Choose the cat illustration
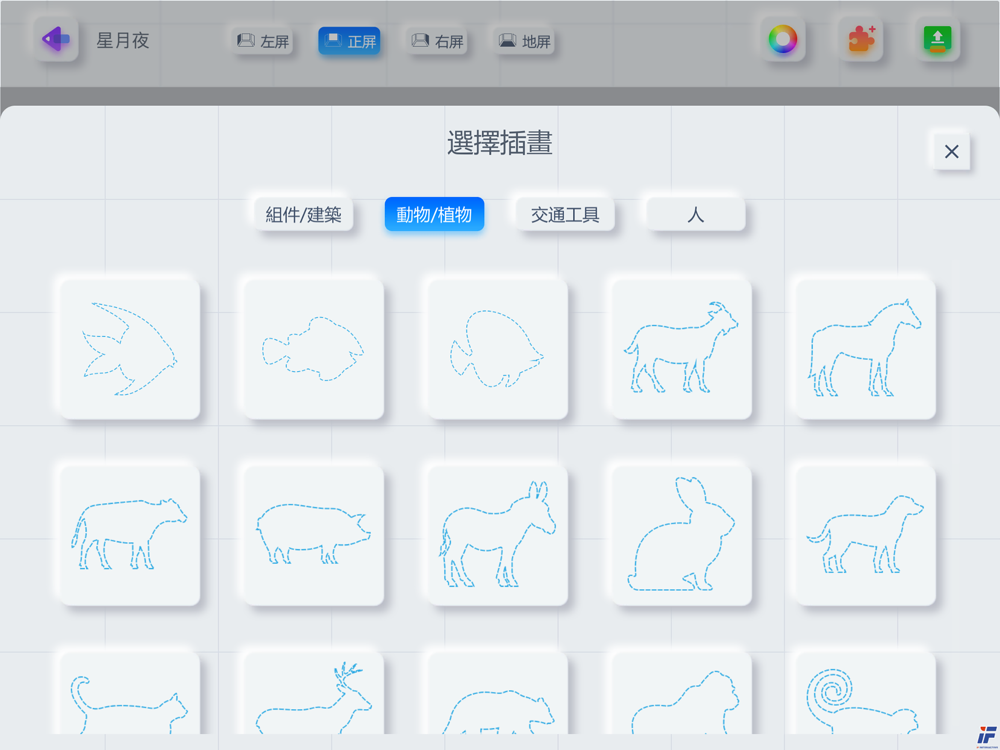Viewport: 1000px width, 750px height. [x=129, y=695]
